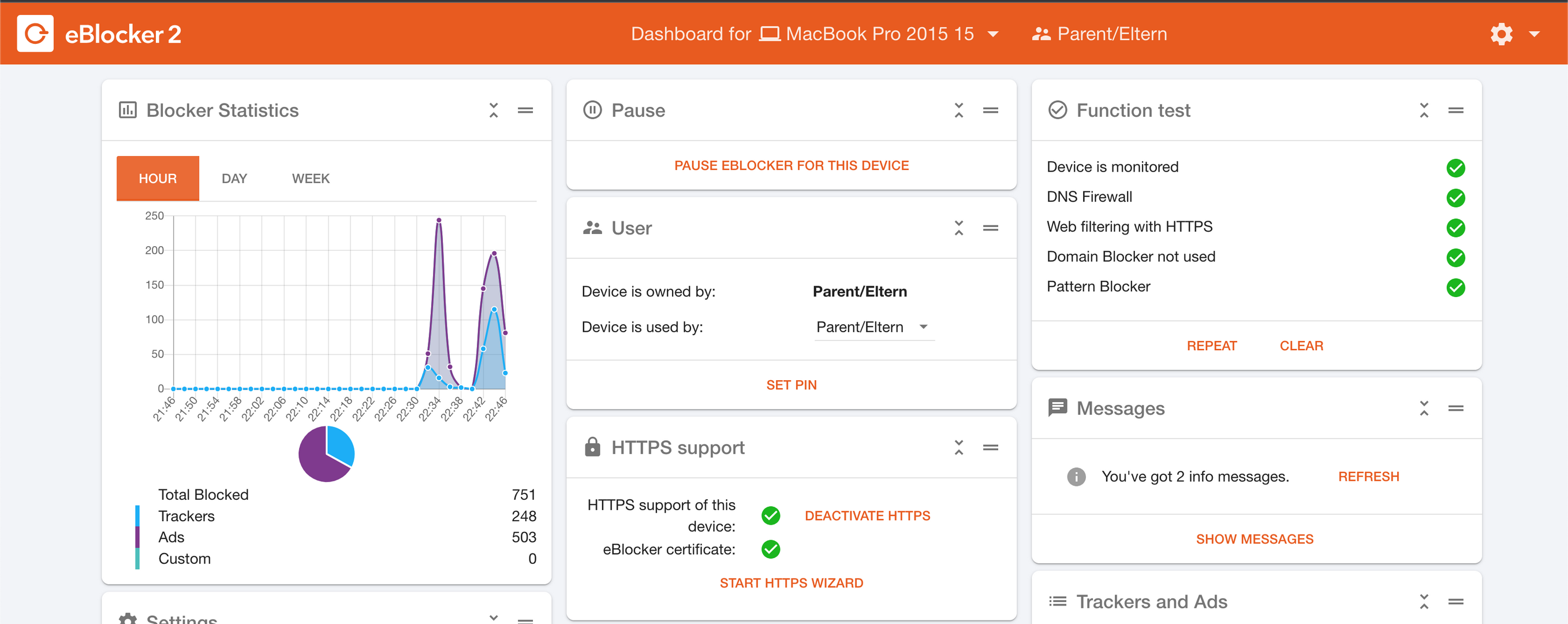1568x624 pixels.
Task: Click the blocked items pie chart
Action: point(326,454)
